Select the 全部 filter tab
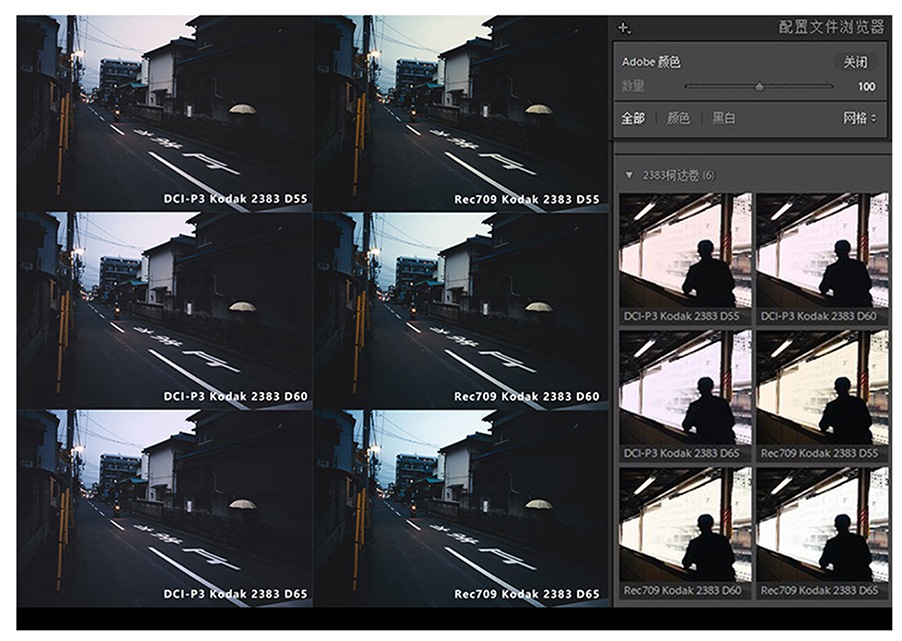Viewport: 902px width, 641px height. click(633, 118)
